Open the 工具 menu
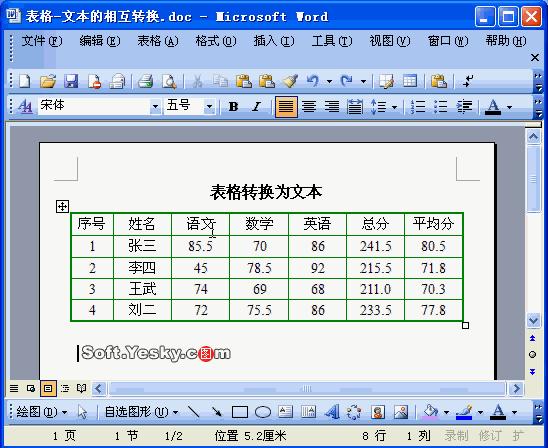The height and width of the screenshot is (448, 548). coord(332,41)
